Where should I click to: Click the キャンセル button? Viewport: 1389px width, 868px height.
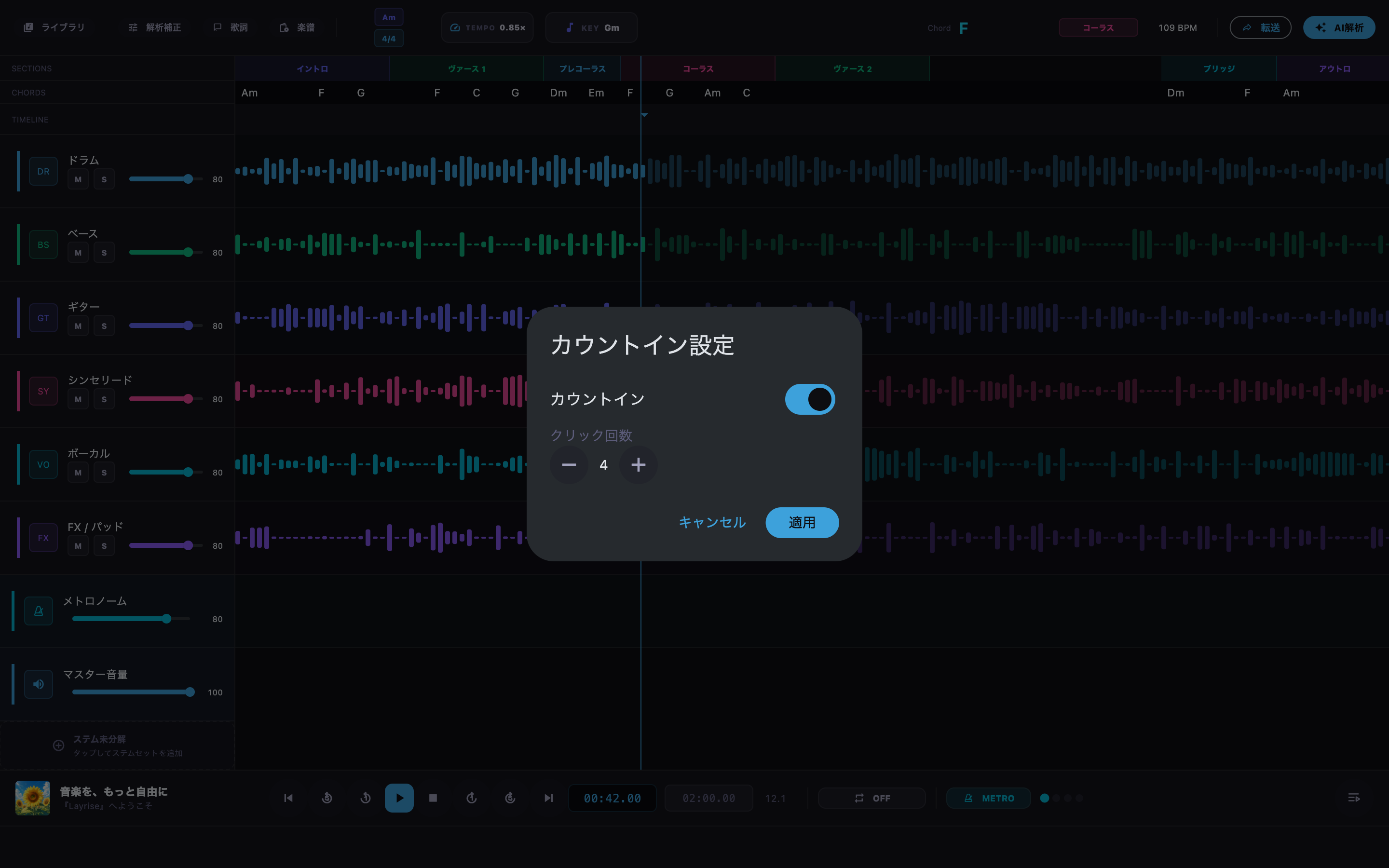pos(712,522)
